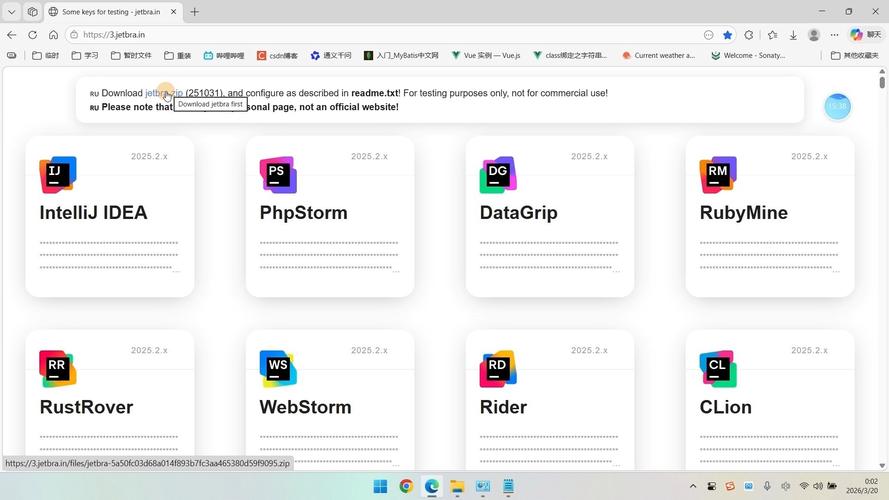
Task: Open the 暂时文件 bookmarks folder
Action: tap(131, 56)
